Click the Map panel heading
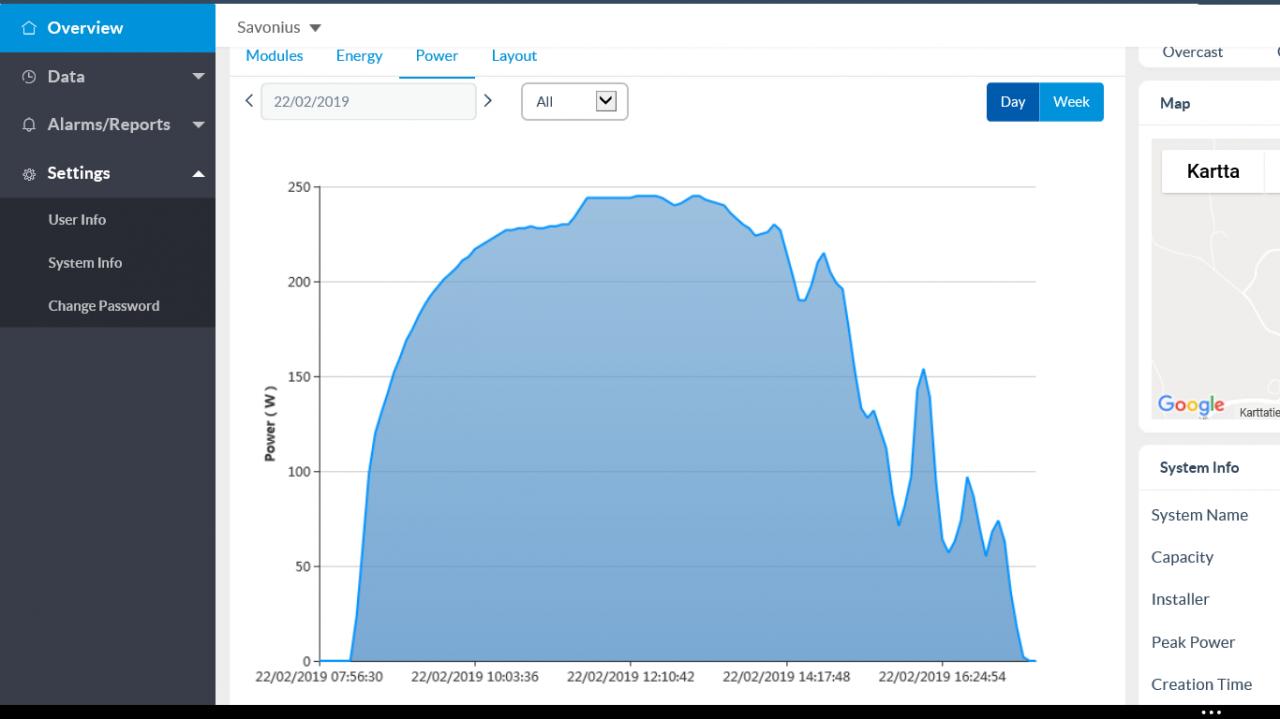The height and width of the screenshot is (719, 1280). click(x=1175, y=103)
